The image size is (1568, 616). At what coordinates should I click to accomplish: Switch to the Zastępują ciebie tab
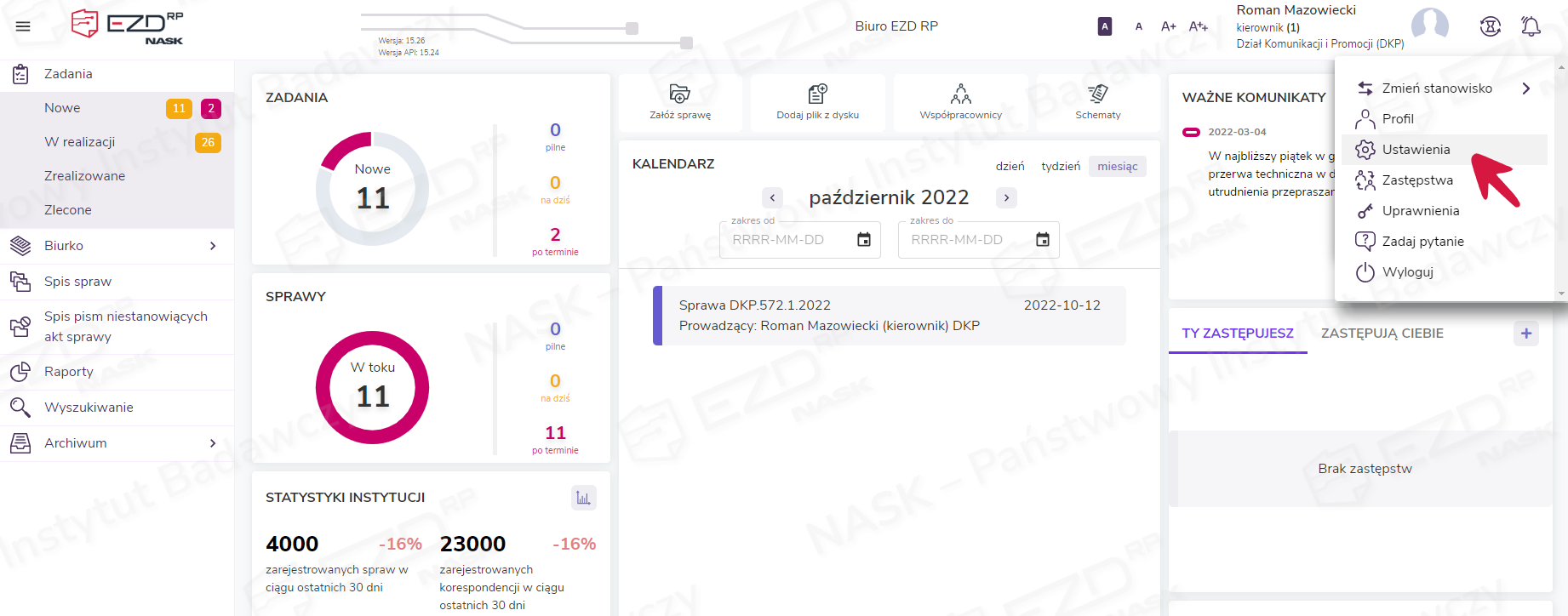[1382, 334]
